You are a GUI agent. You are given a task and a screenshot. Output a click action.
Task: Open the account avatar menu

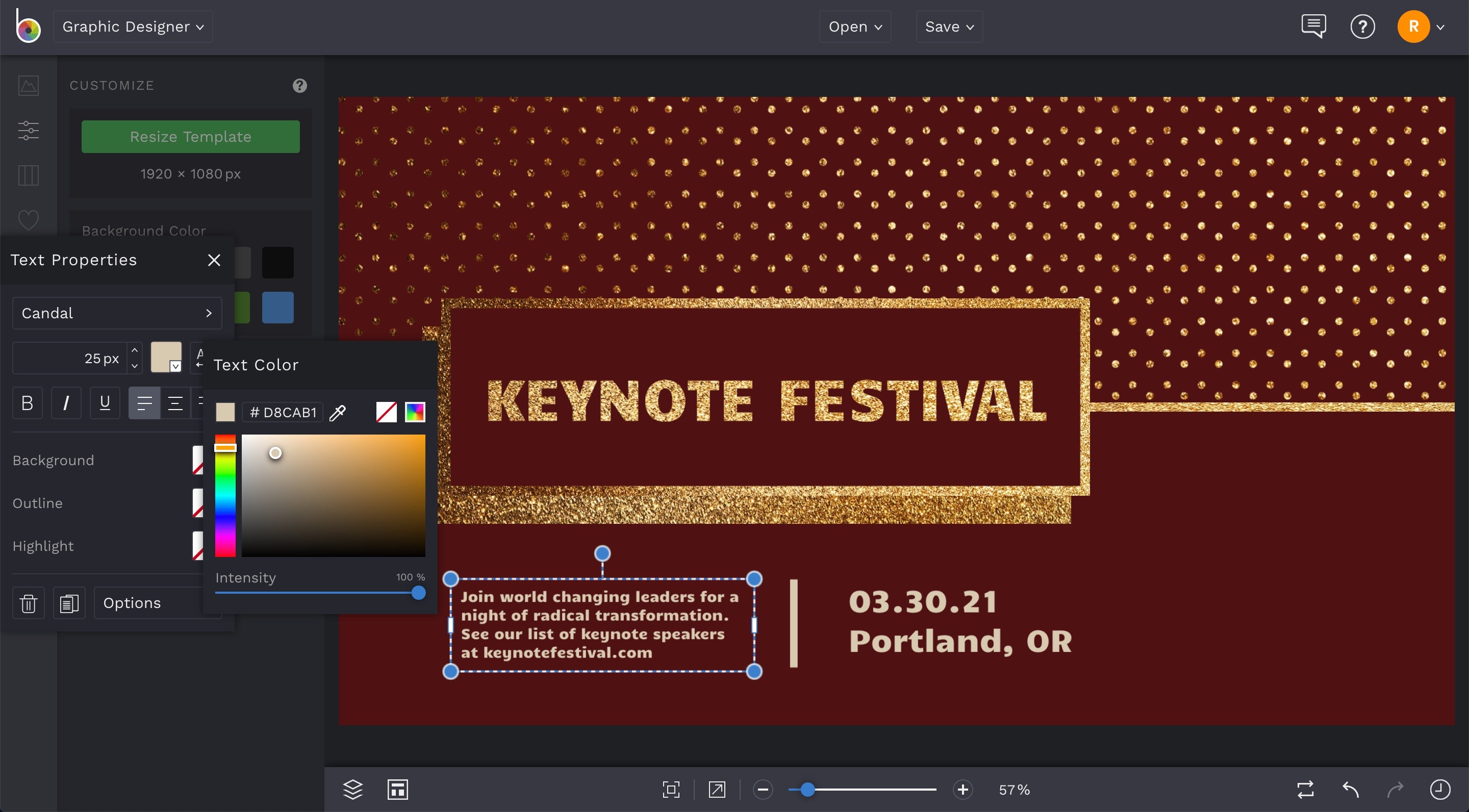pyautogui.click(x=1414, y=26)
